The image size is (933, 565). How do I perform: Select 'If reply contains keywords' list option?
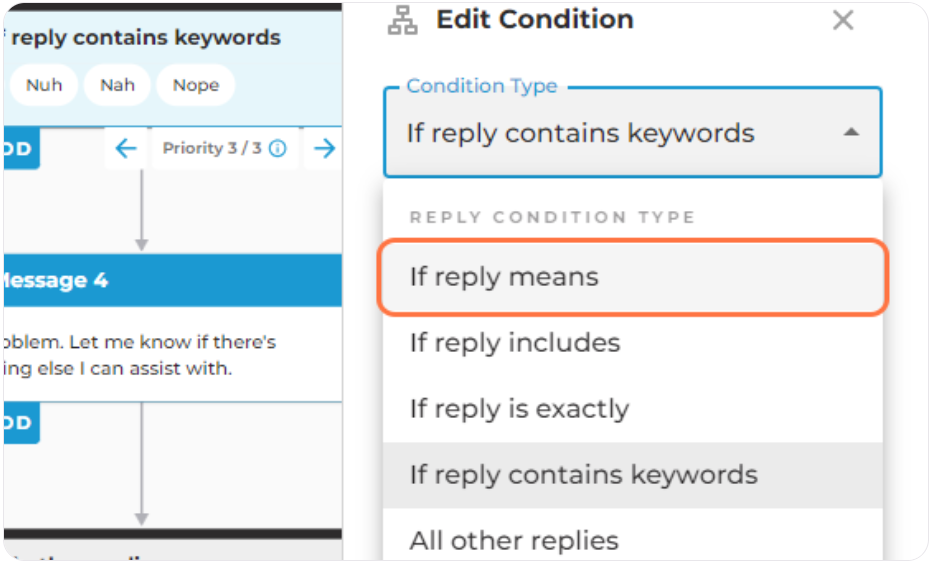click(x=633, y=475)
